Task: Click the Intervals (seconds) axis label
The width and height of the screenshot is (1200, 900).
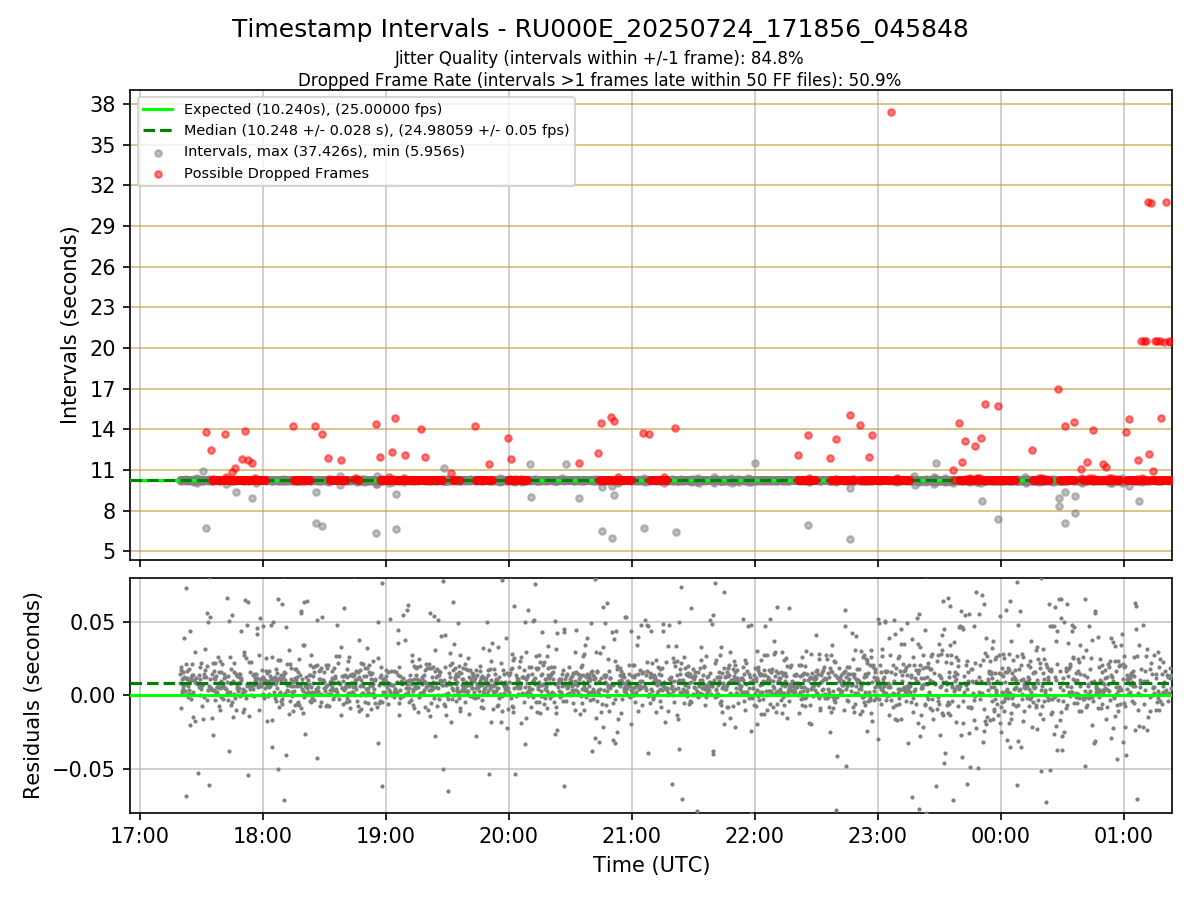Action: tap(70, 325)
